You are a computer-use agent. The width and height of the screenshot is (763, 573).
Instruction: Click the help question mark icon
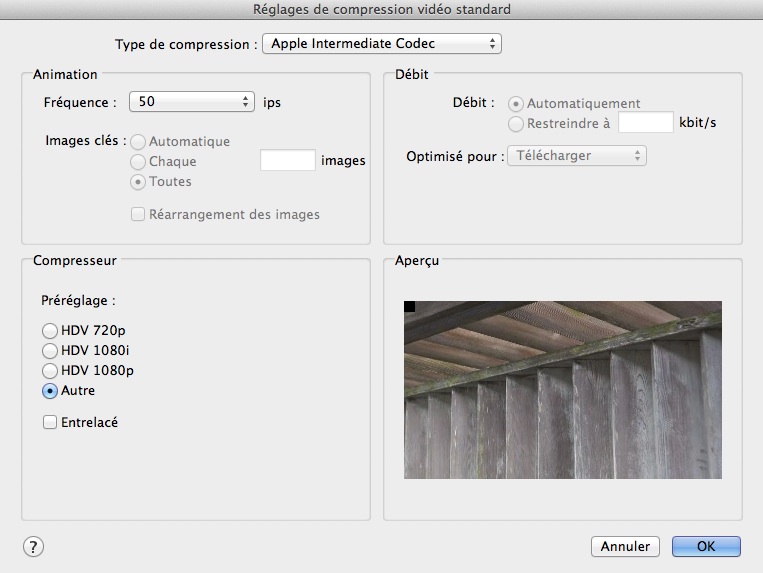(33, 547)
